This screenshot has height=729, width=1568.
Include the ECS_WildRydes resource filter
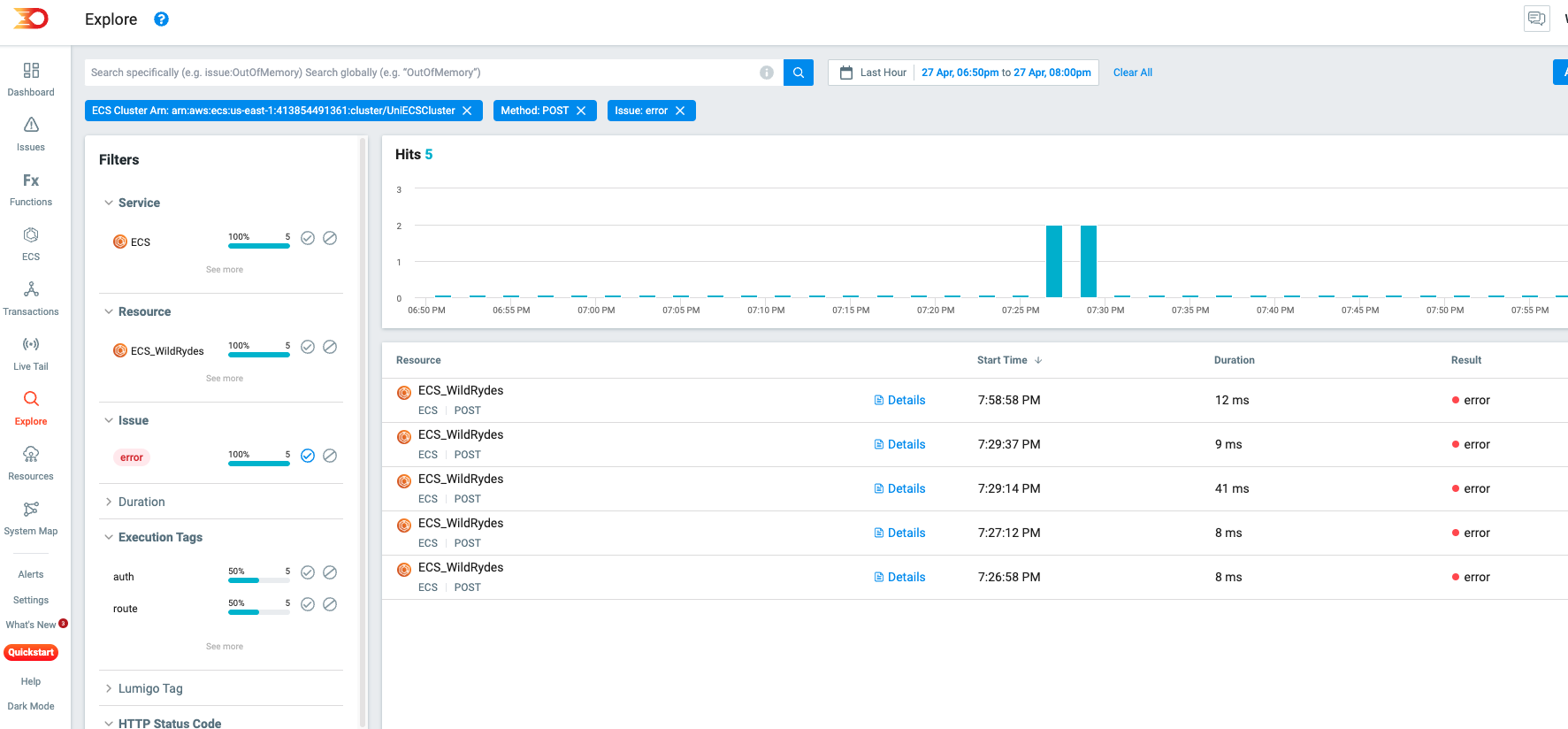point(308,347)
